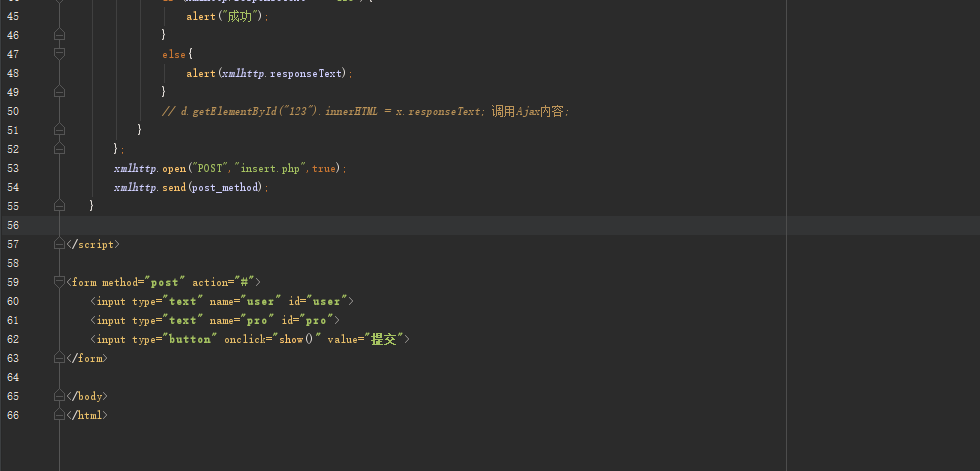Click the name="user" attribute

(x=245, y=301)
